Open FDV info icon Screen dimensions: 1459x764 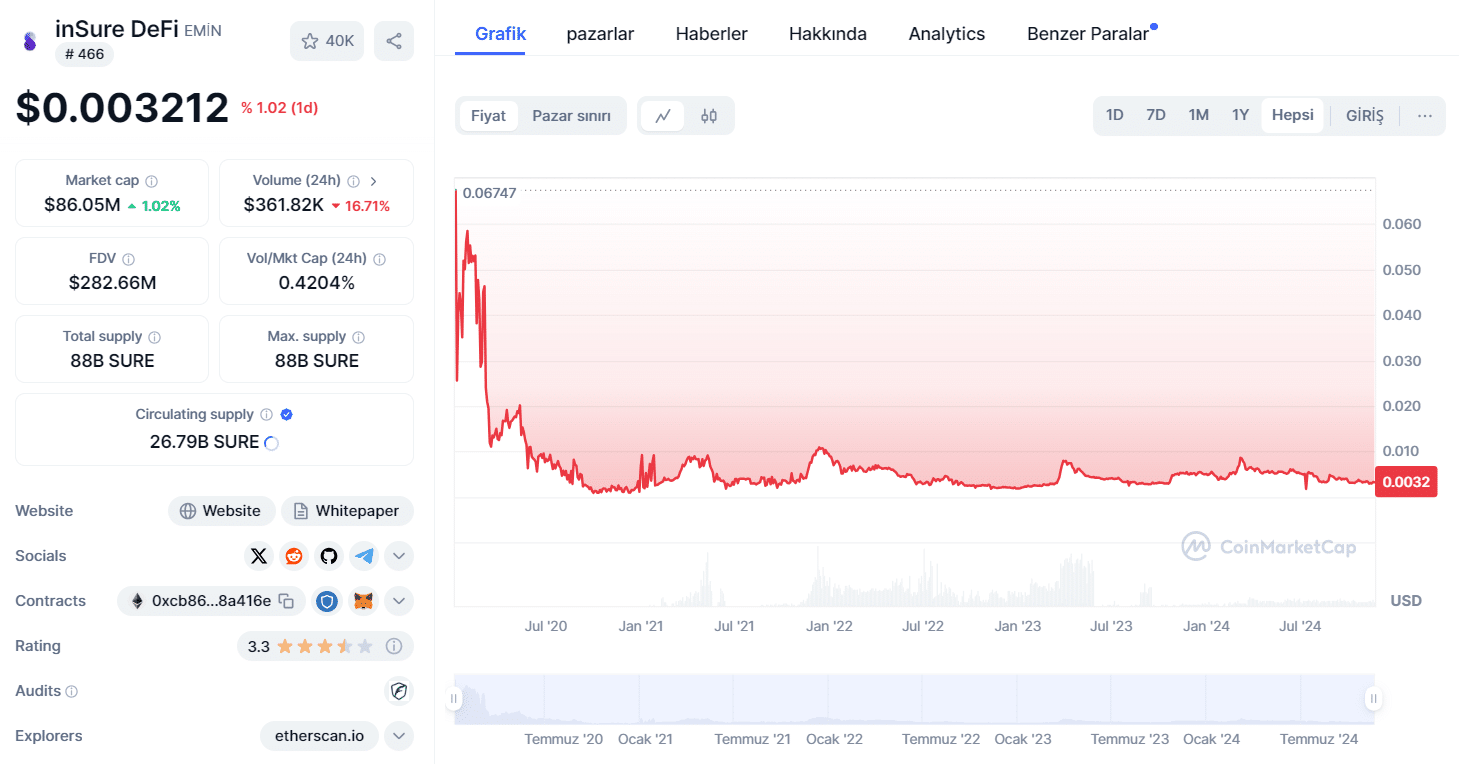pyautogui.click(x=128, y=259)
